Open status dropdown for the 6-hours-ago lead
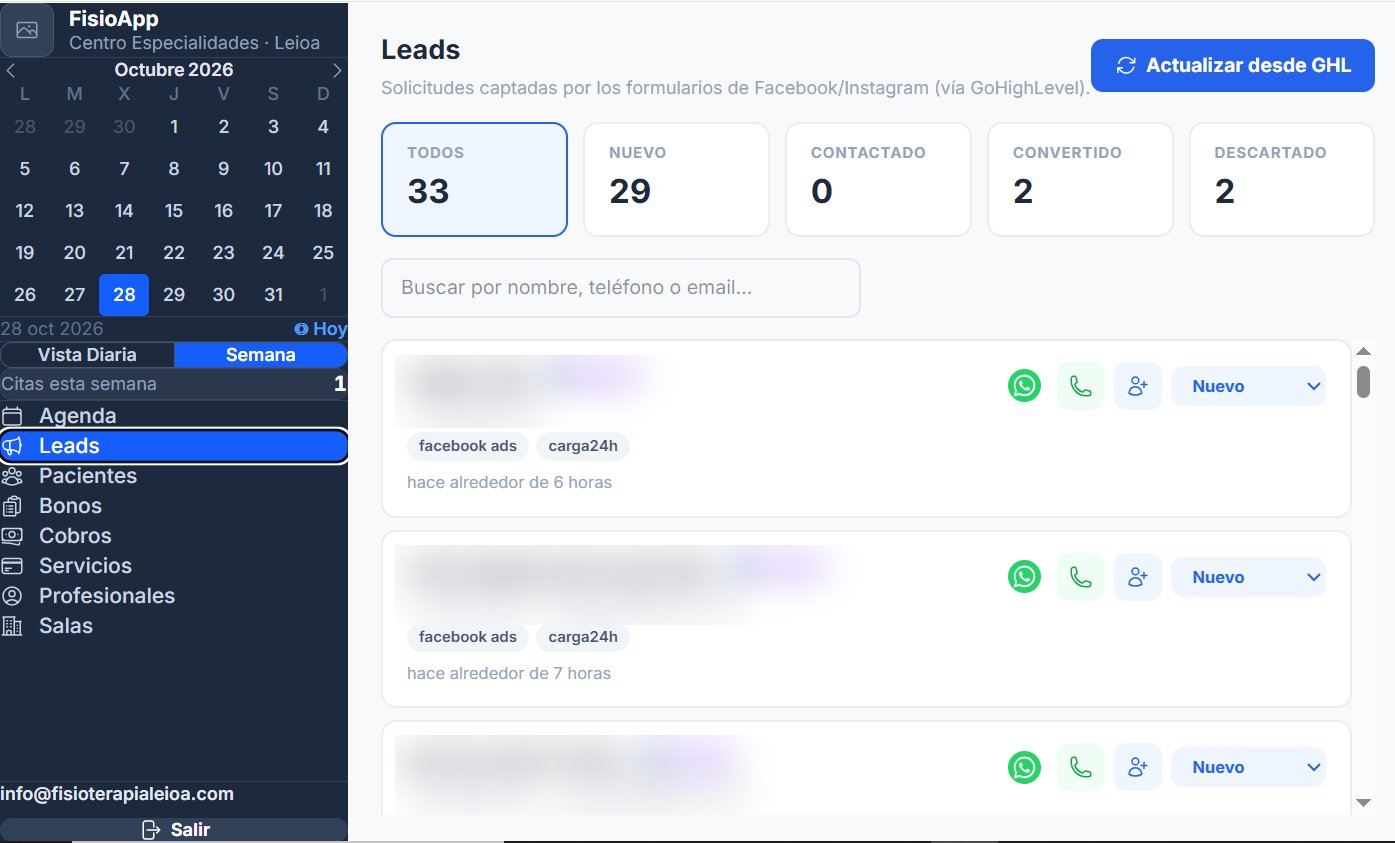 coord(1248,386)
